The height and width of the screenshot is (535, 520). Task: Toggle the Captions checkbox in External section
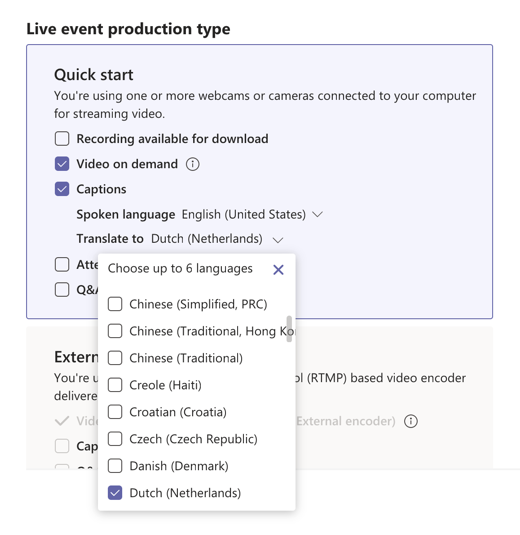(62, 446)
